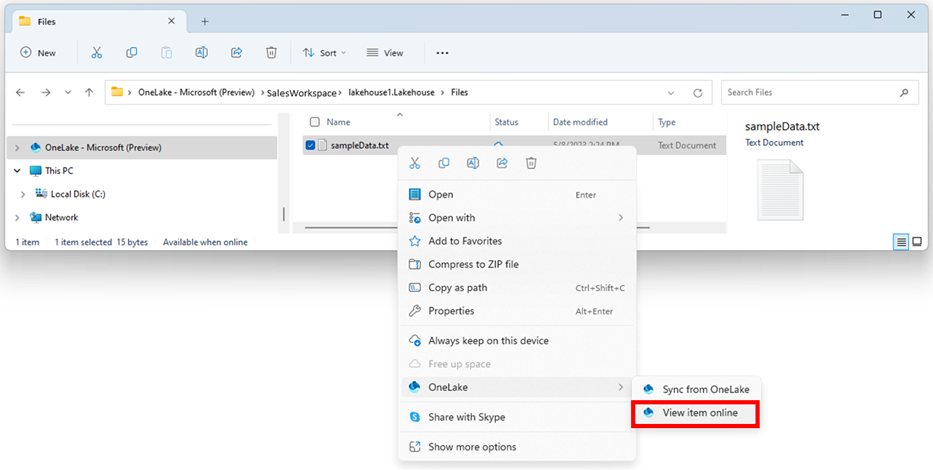
Task: Click the Copy icon in the toolbar
Action: [x=132, y=53]
